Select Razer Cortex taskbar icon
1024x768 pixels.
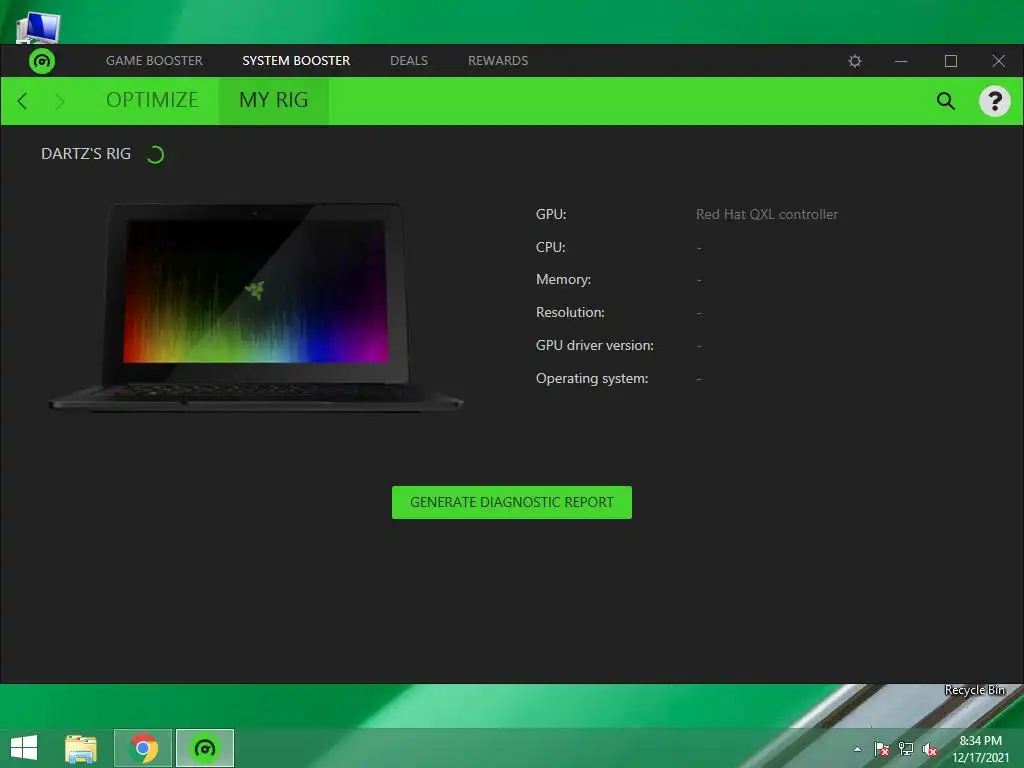pyautogui.click(x=205, y=748)
